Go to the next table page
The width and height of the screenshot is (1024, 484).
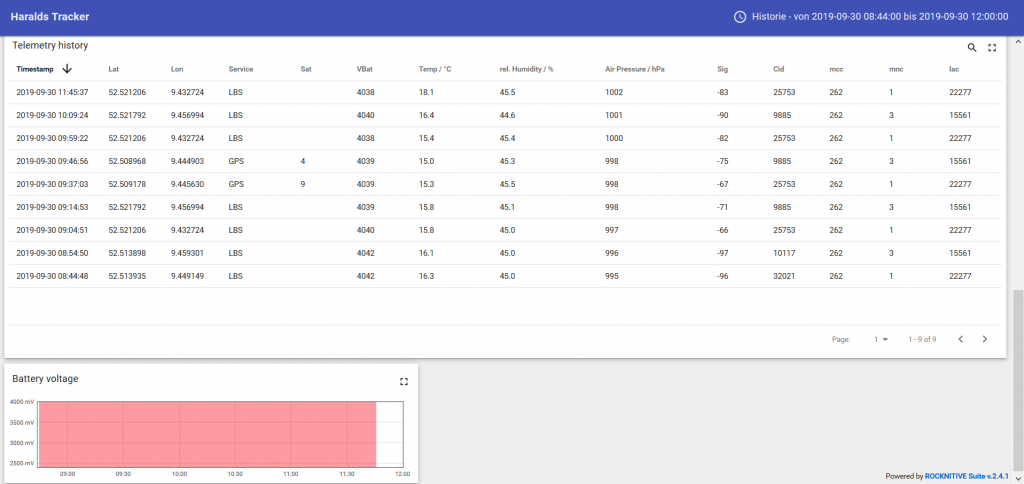985,339
